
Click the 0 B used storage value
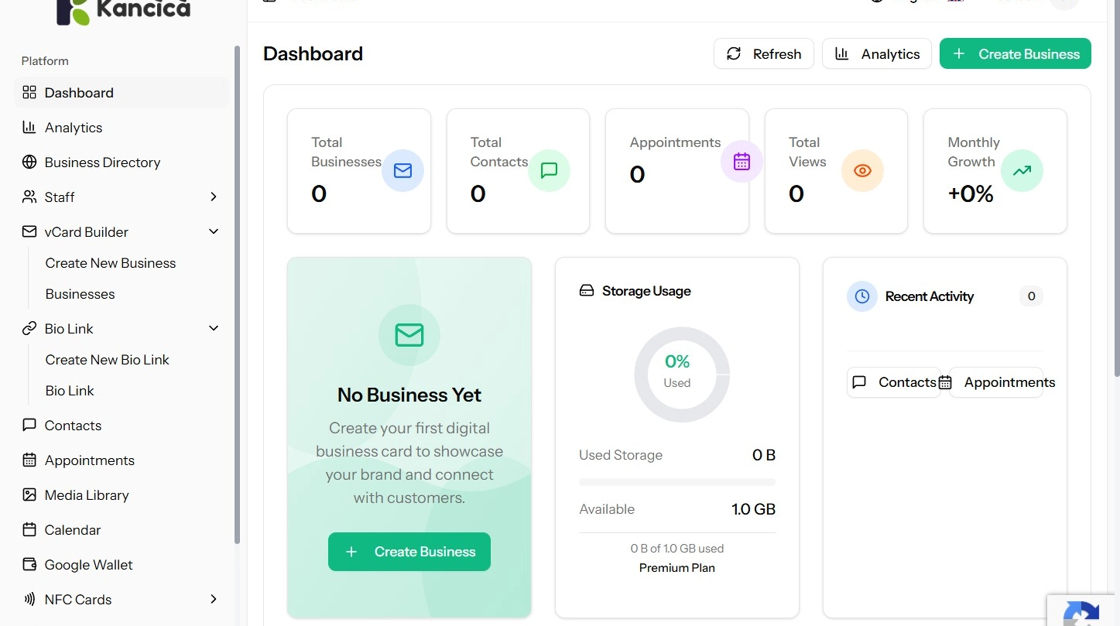click(x=764, y=454)
